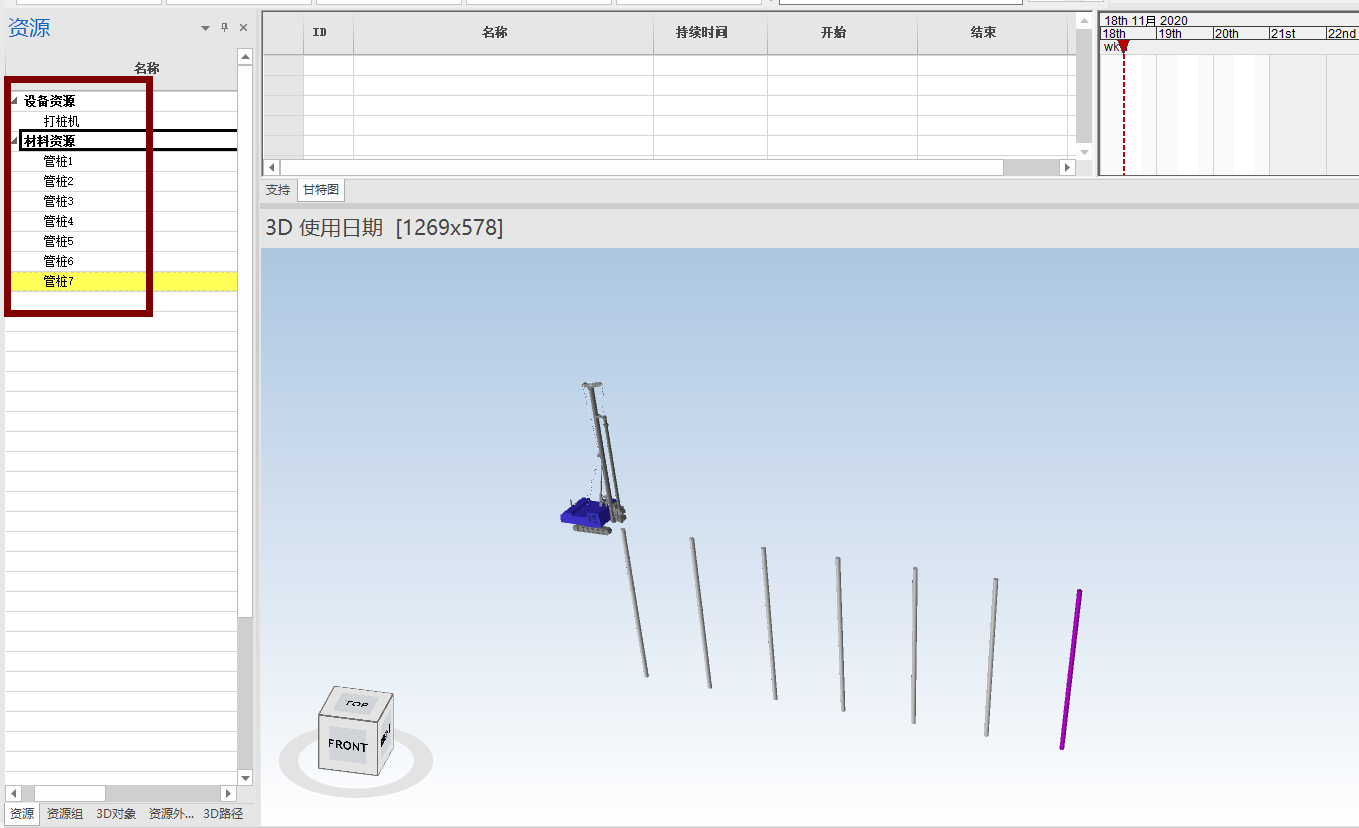Select the highlighted 管桩7 row
The height and width of the screenshot is (828, 1359).
point(58,281)
